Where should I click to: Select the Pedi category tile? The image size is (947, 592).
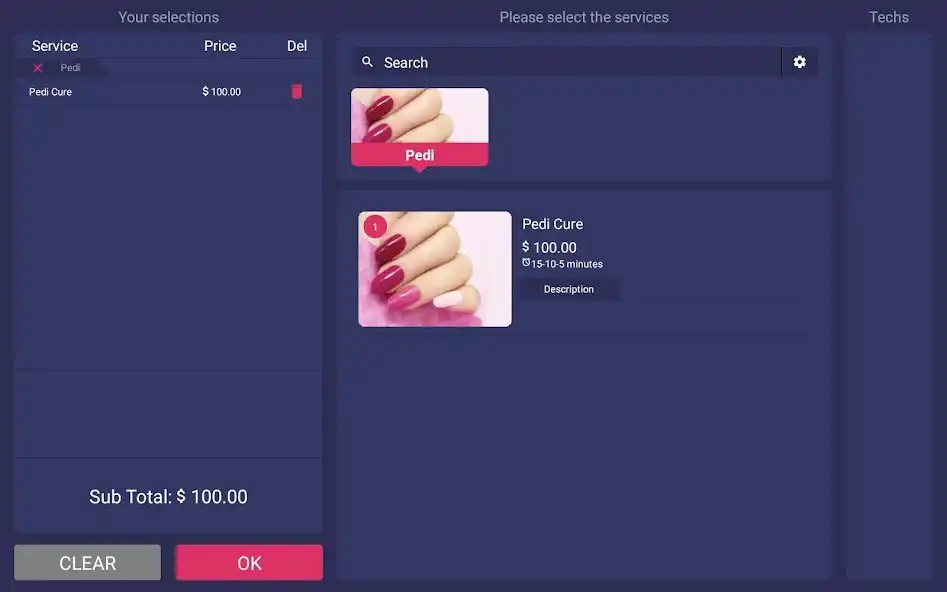420,127
